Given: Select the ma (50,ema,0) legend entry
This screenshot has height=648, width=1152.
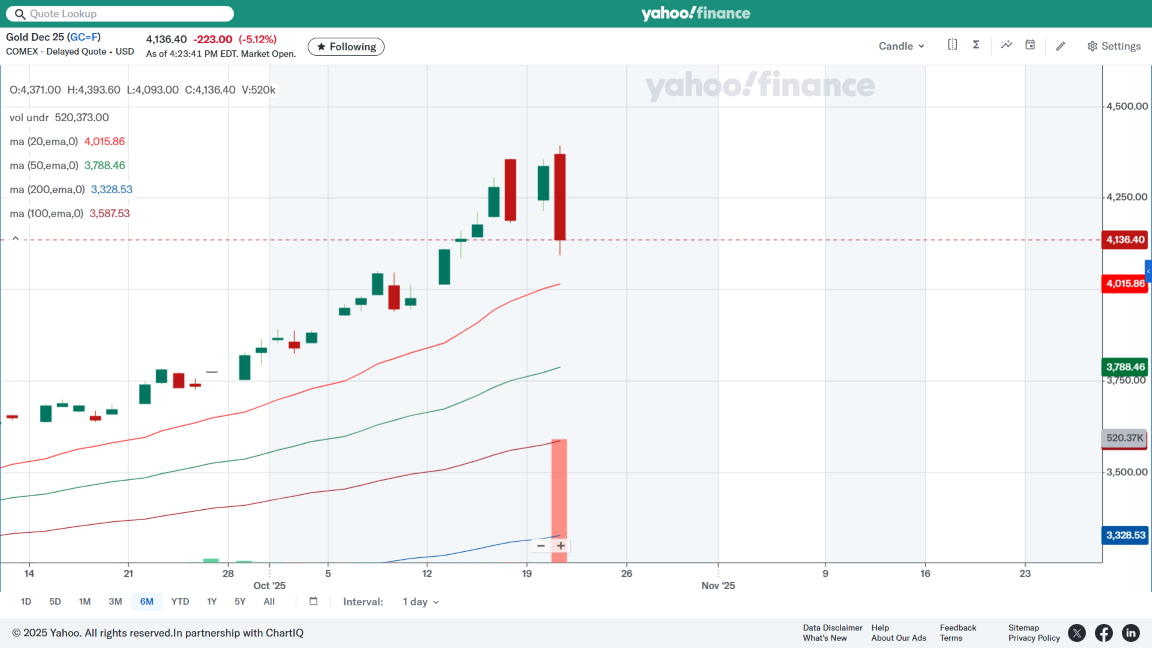Looking at the screenshot, I should (67, 165).
